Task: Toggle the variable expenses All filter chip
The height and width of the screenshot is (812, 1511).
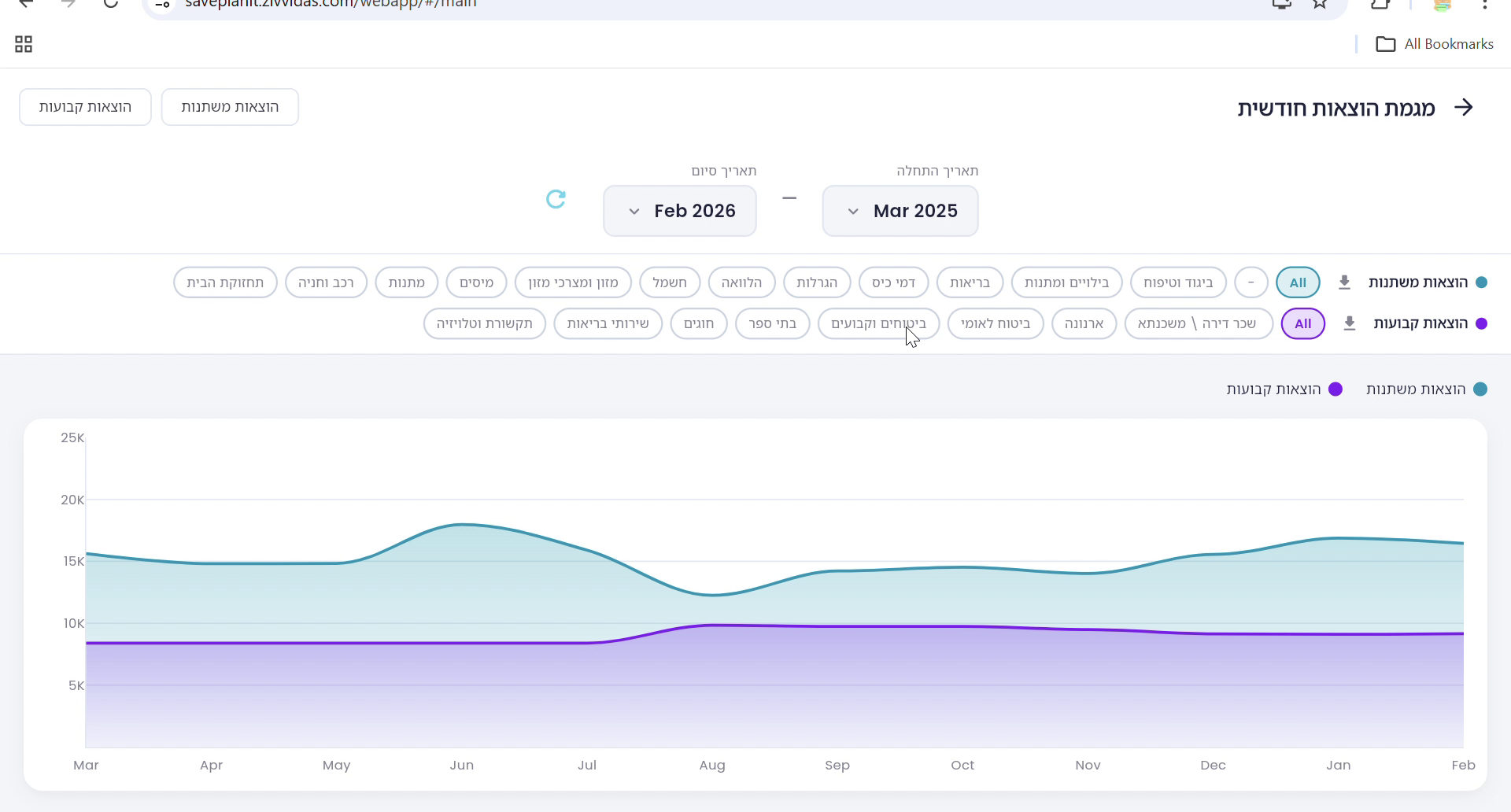Action: click(1297, 282)
